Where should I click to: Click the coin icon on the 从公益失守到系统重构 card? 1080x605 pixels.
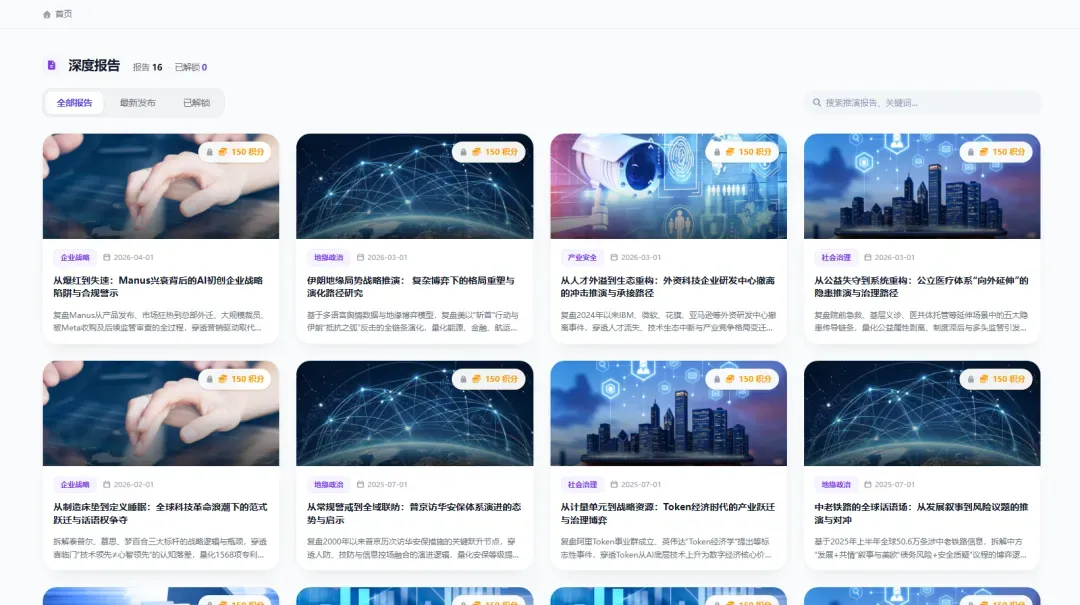click(984, 152)
